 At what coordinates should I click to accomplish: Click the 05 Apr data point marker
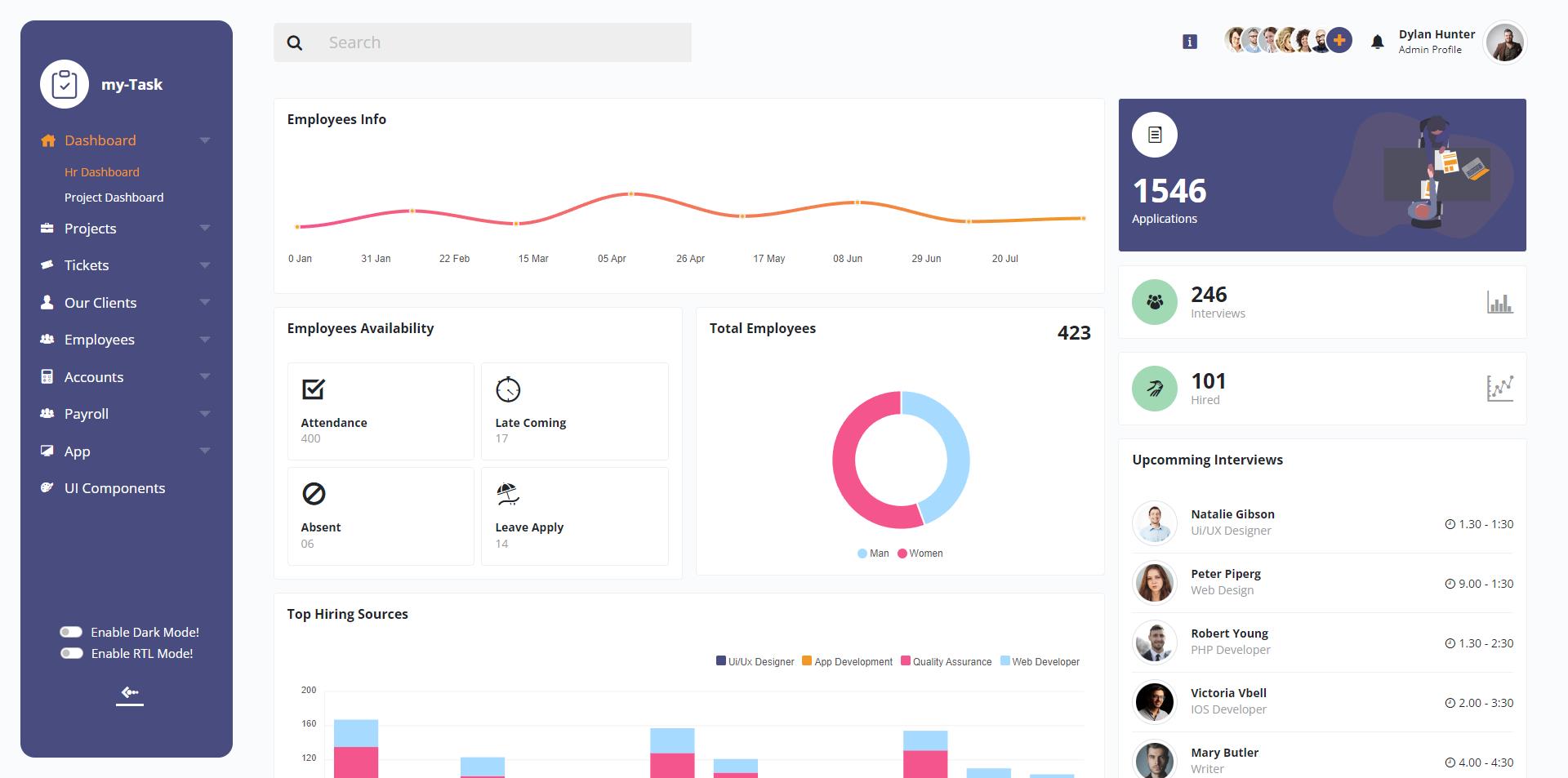click(630, 193)
